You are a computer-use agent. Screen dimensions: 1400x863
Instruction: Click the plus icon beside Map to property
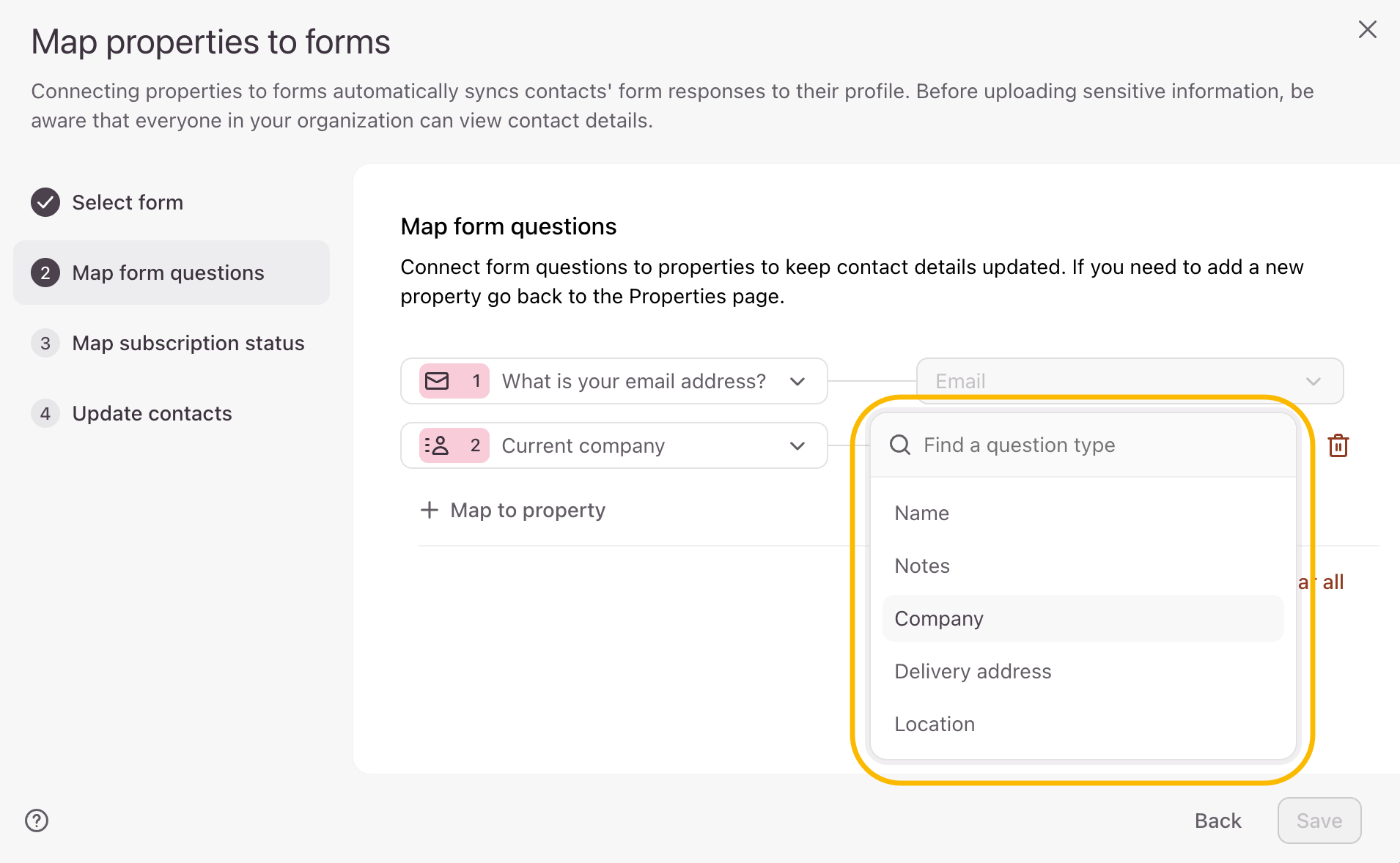tap(430, 510)
